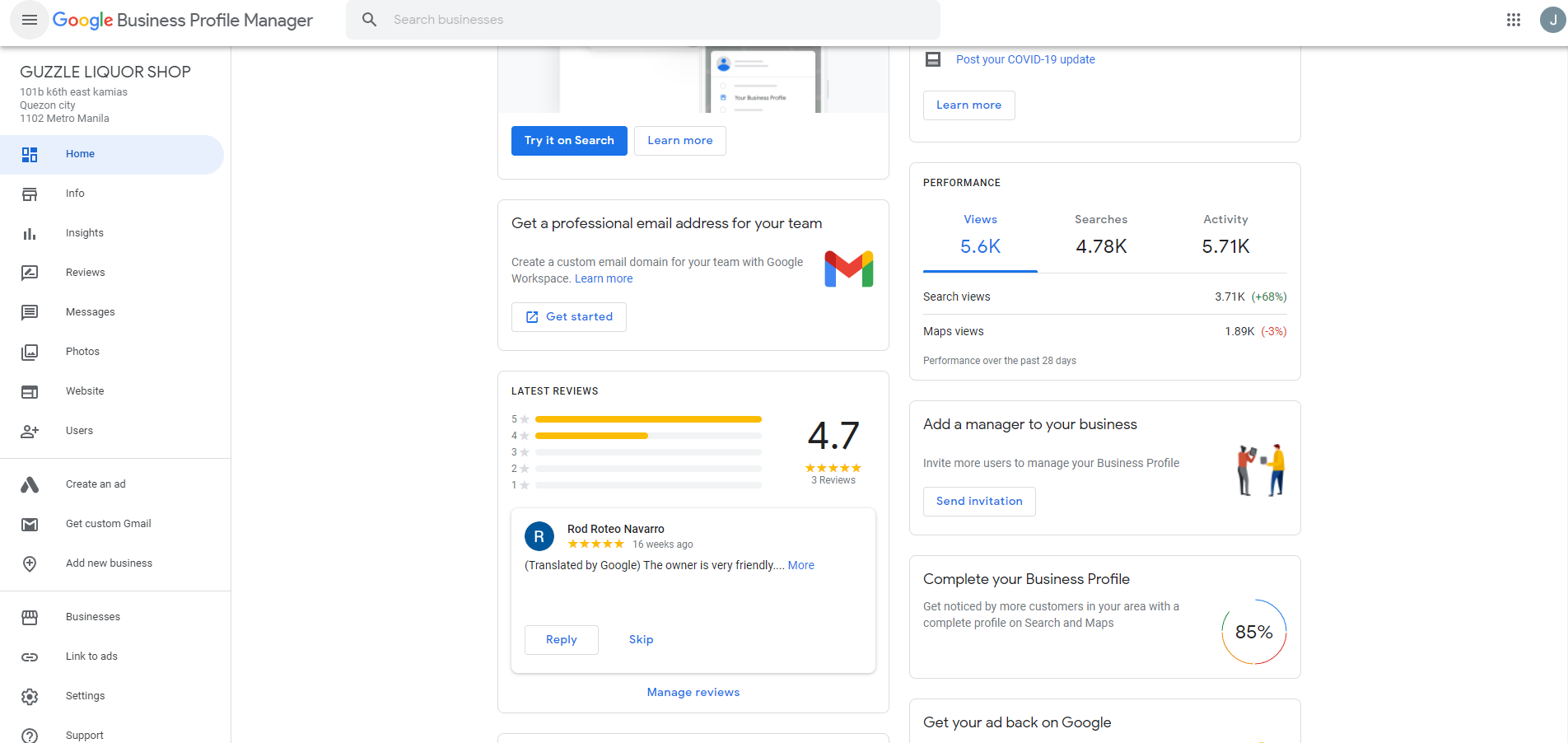Switch to the Activity performance tab
Image resolution: width=1568 pixels, height=743 pixels.
point(1225,236)
